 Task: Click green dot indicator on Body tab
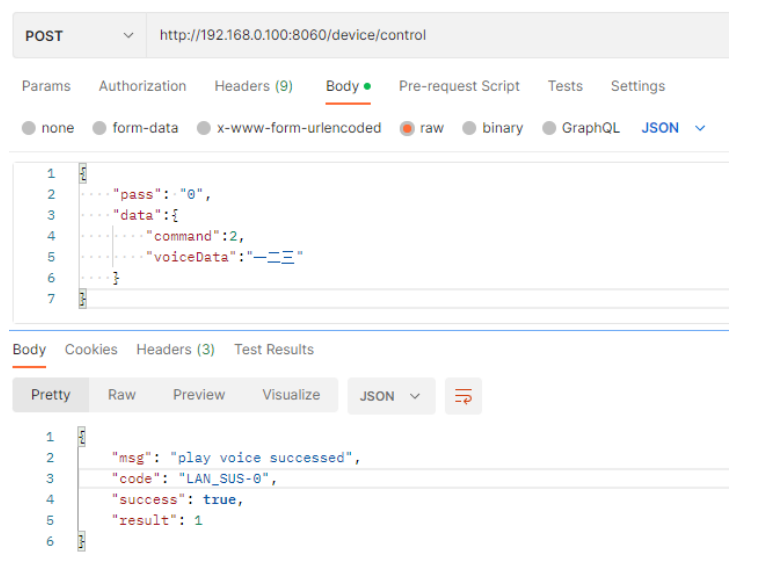(367, 86)
